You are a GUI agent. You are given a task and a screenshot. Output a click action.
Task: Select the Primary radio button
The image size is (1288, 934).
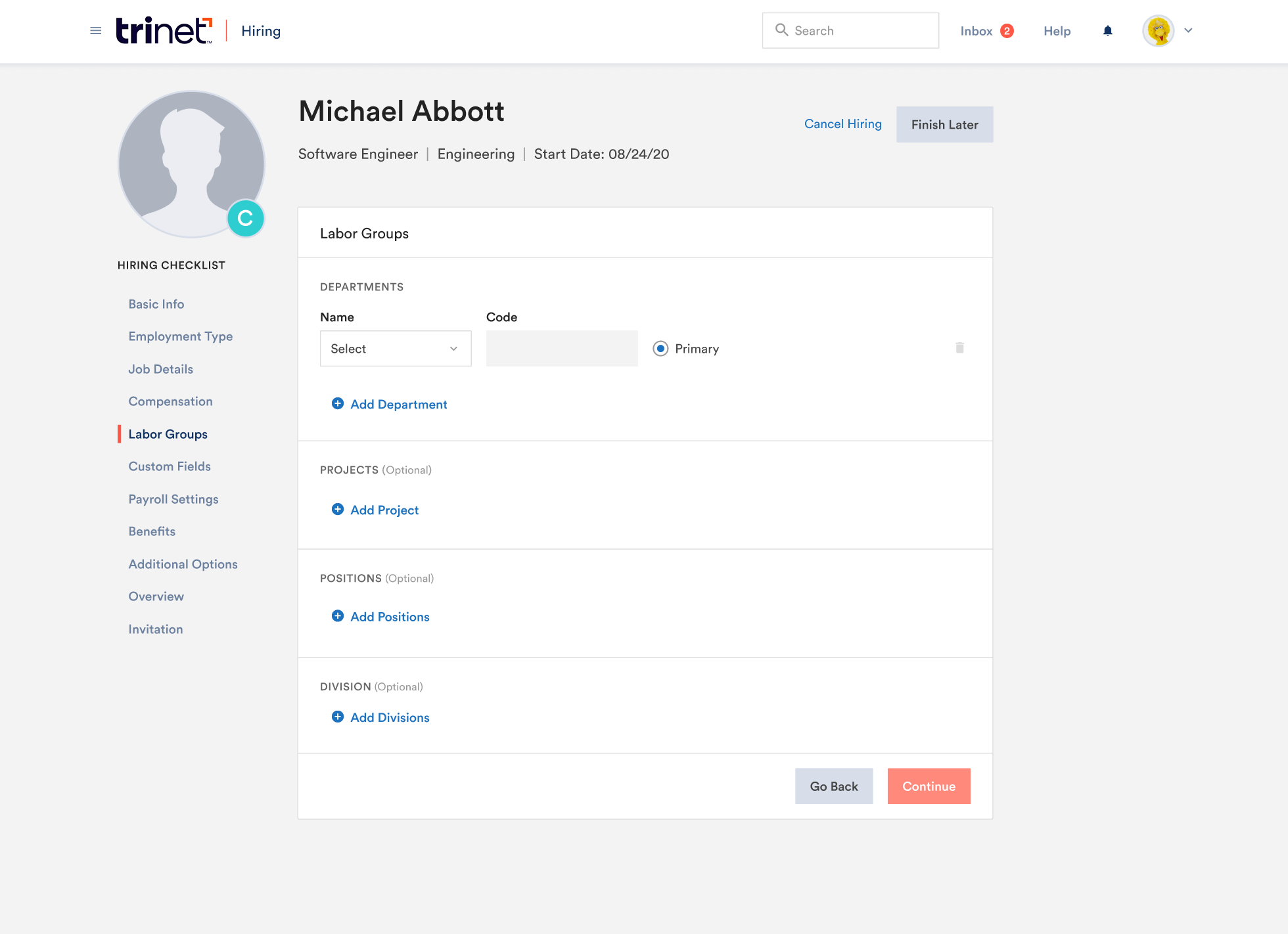click(660, 349)
